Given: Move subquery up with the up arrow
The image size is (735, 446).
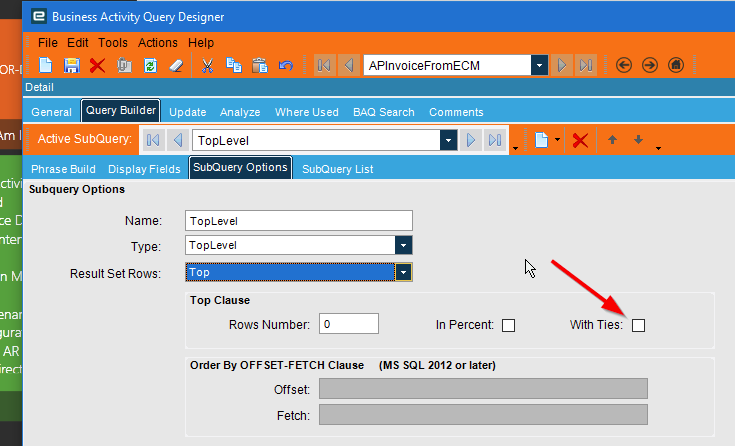Looking at the screenshot, I should pos(612,139).
